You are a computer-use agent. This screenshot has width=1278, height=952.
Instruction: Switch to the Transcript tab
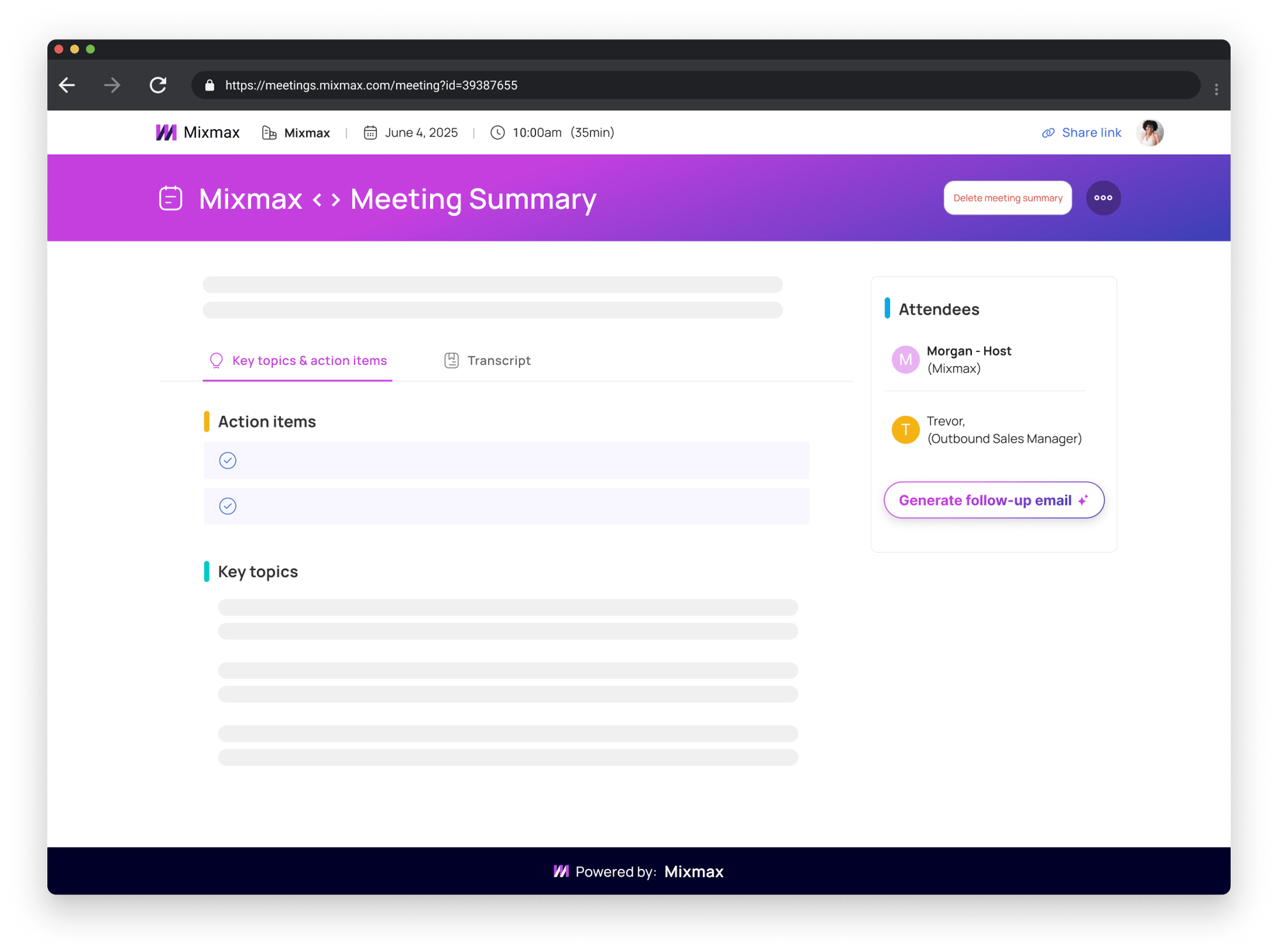coord(488,360)
